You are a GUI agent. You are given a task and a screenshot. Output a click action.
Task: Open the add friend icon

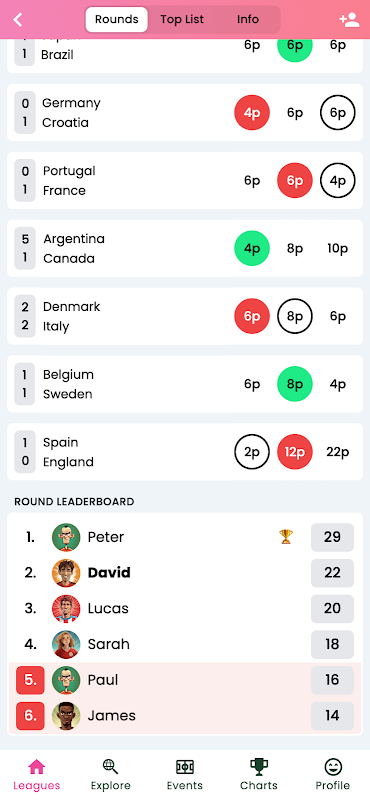coord(349,20)
